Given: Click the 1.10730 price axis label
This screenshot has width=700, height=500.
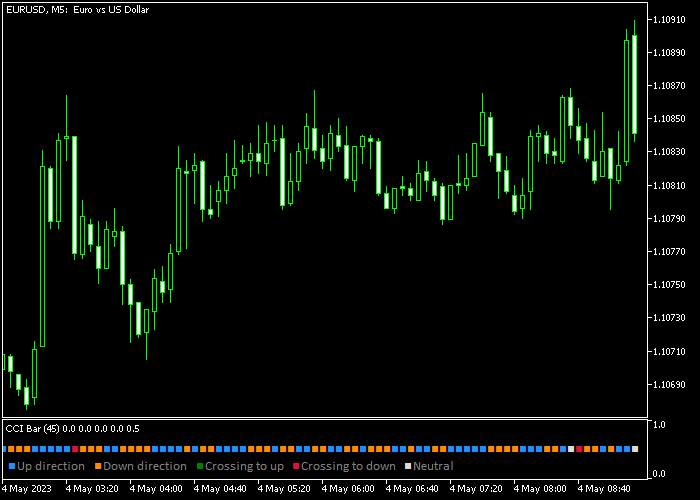Looking at the screenshot, I should click(x=669, y=318).
